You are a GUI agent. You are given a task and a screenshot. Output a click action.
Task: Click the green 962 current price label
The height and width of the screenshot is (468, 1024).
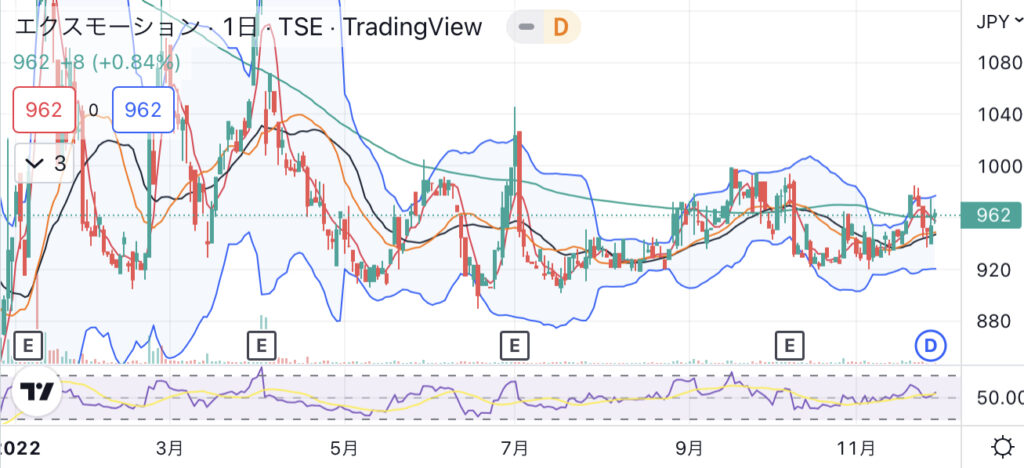pos(992,215)
